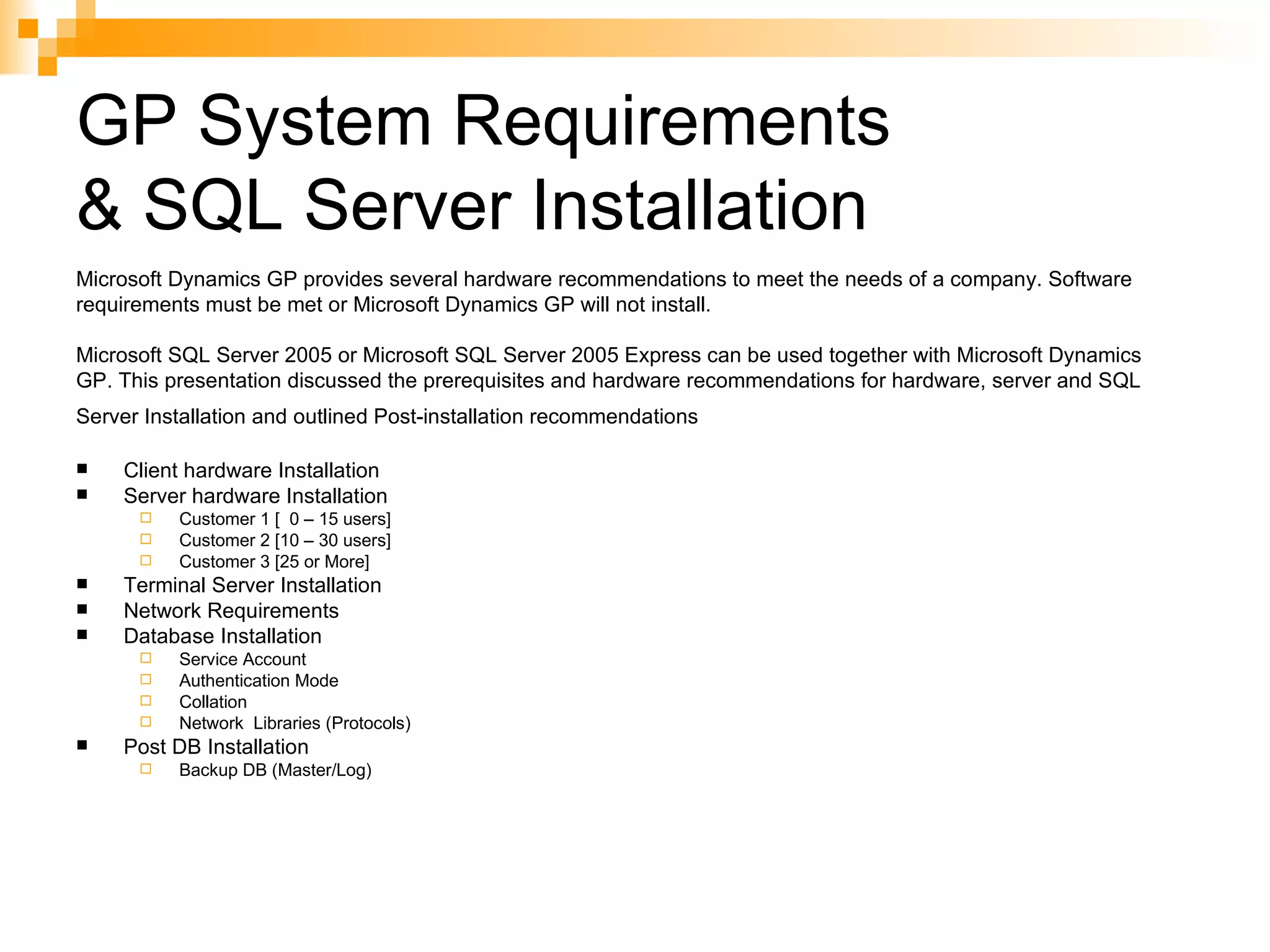Select 'Customer 2 [10 – 30 users]' sub-item
The height and width of the screenshot is (952, 1270).
point(285,540)
